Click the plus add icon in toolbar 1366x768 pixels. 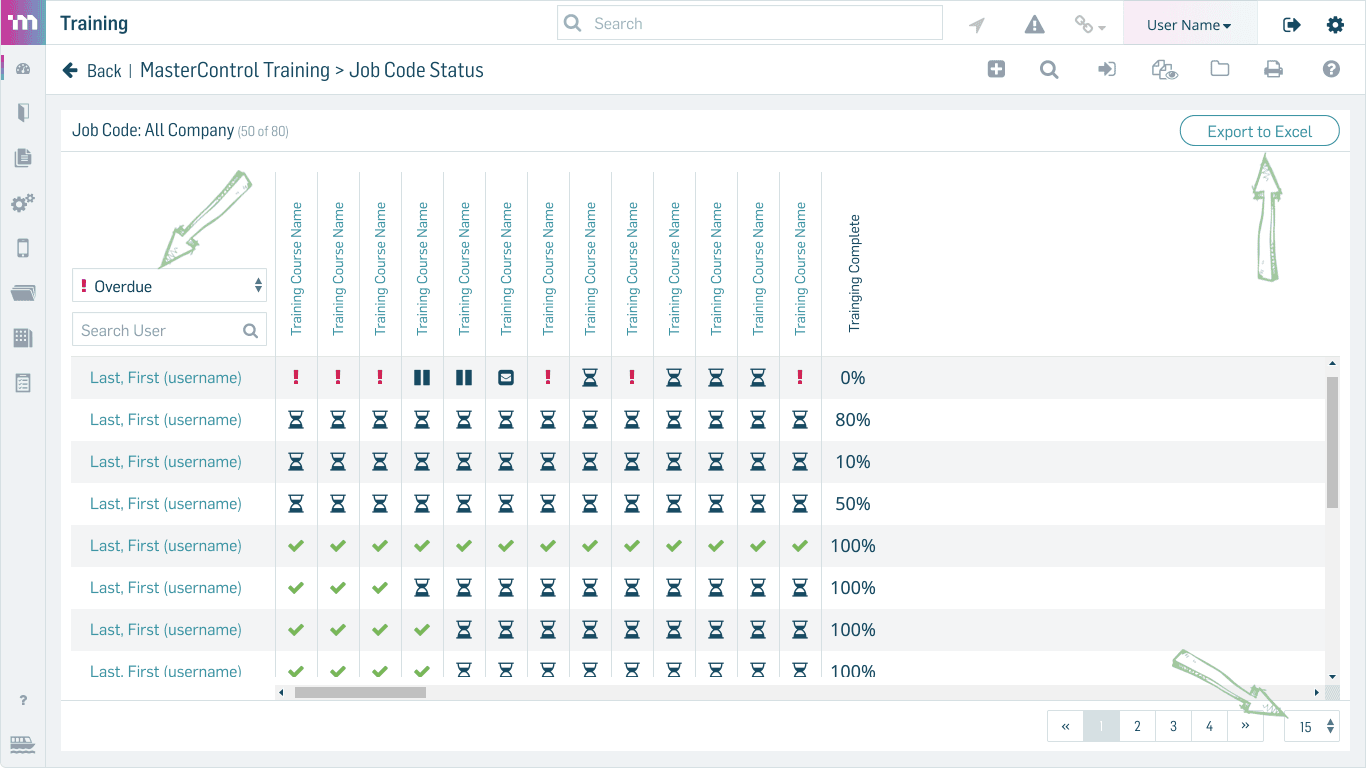(996, 69)
